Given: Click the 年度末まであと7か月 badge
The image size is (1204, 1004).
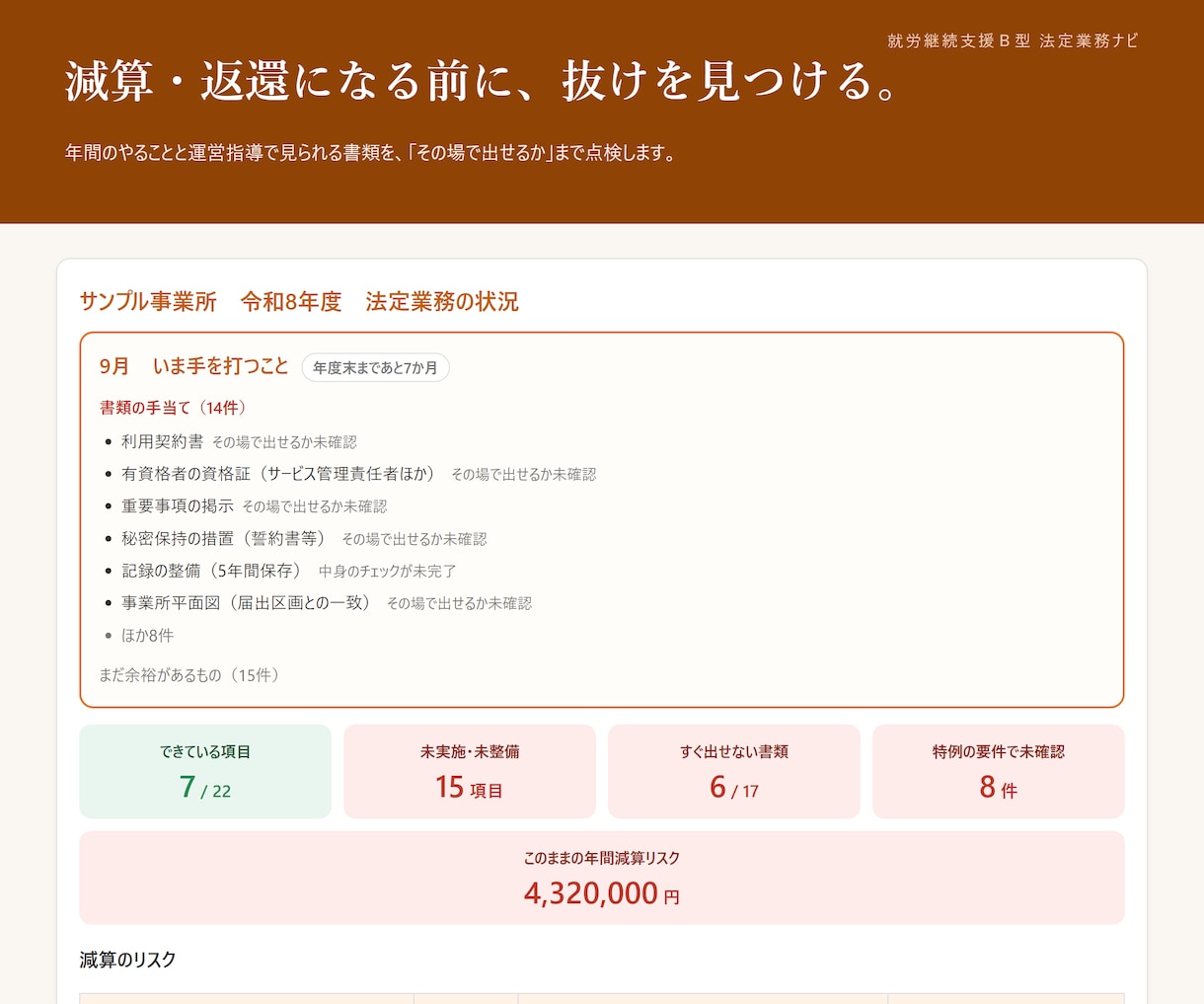Looking at the screenshot, I should [x=376, y=367].
